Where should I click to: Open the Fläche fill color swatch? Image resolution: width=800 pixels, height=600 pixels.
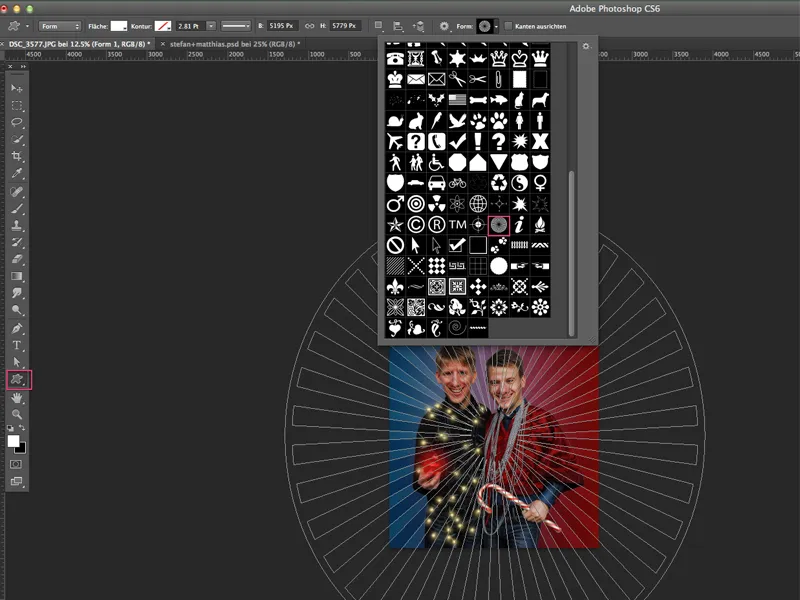(x=119, y=26)
